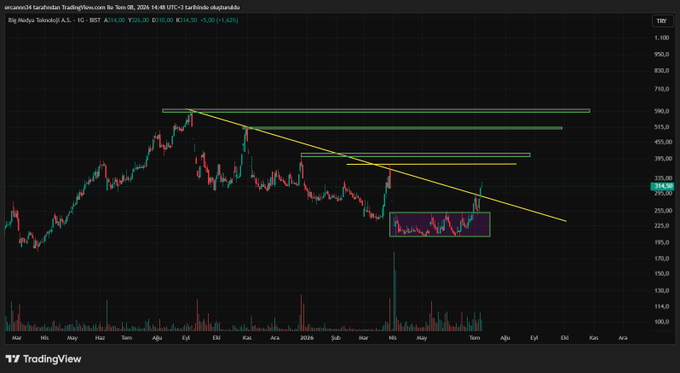Click the 395,00 price axis label

pyautogui.click(x=663, y=159)
